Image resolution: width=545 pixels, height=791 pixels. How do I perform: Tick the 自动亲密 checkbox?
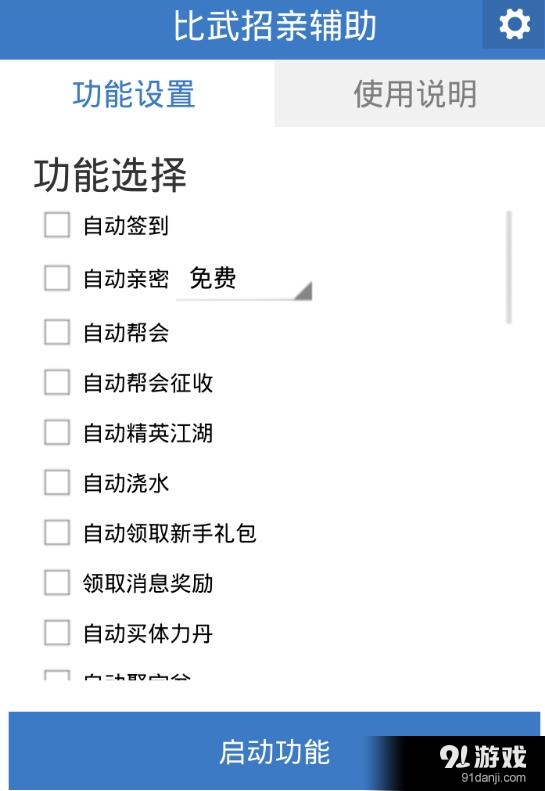[57, 278]
